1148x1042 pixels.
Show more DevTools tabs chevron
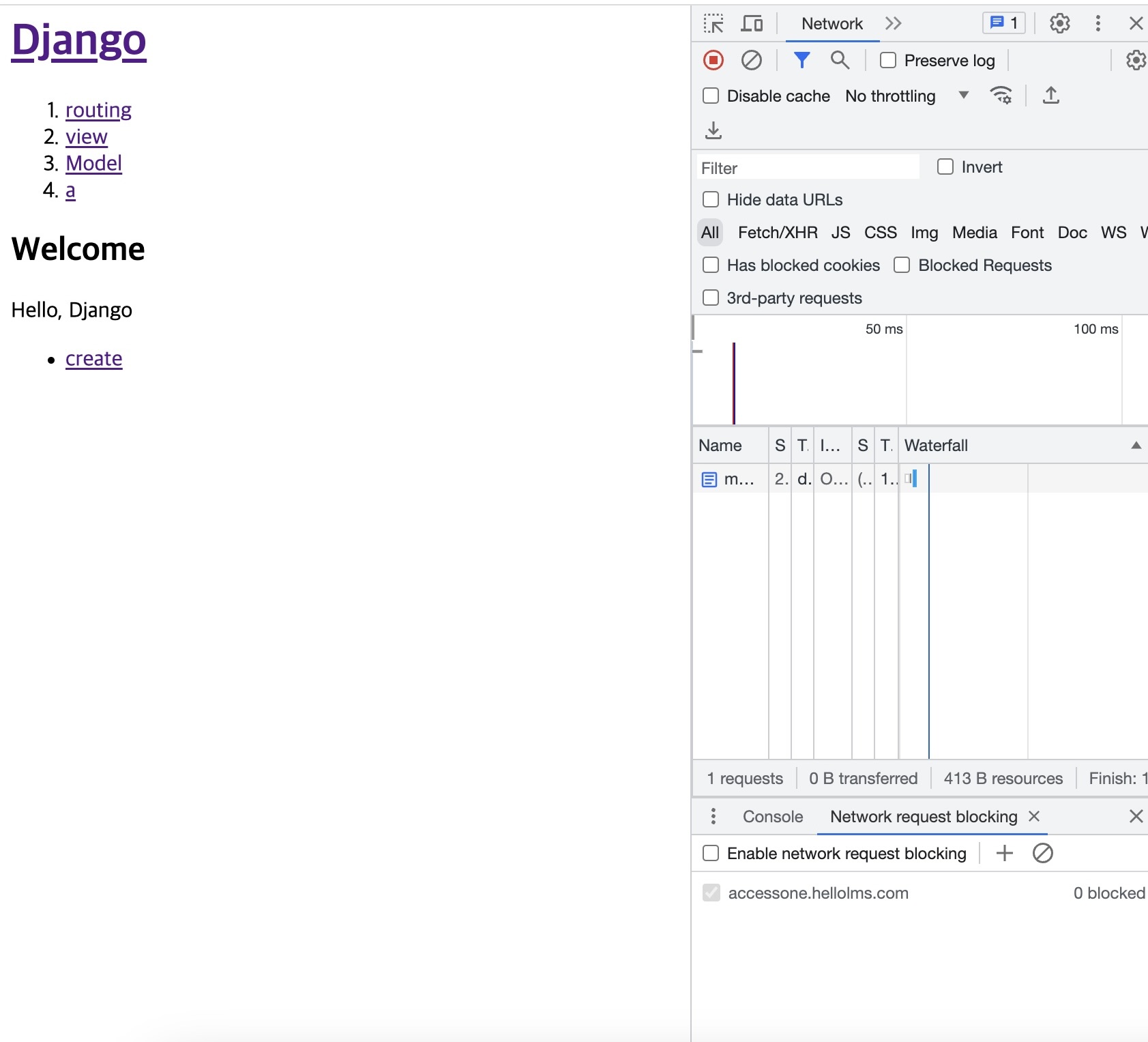point(893,24)
